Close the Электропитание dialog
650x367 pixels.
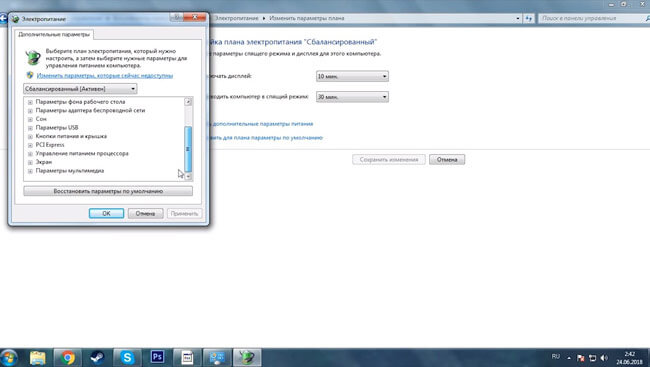(x=195, y=17)
